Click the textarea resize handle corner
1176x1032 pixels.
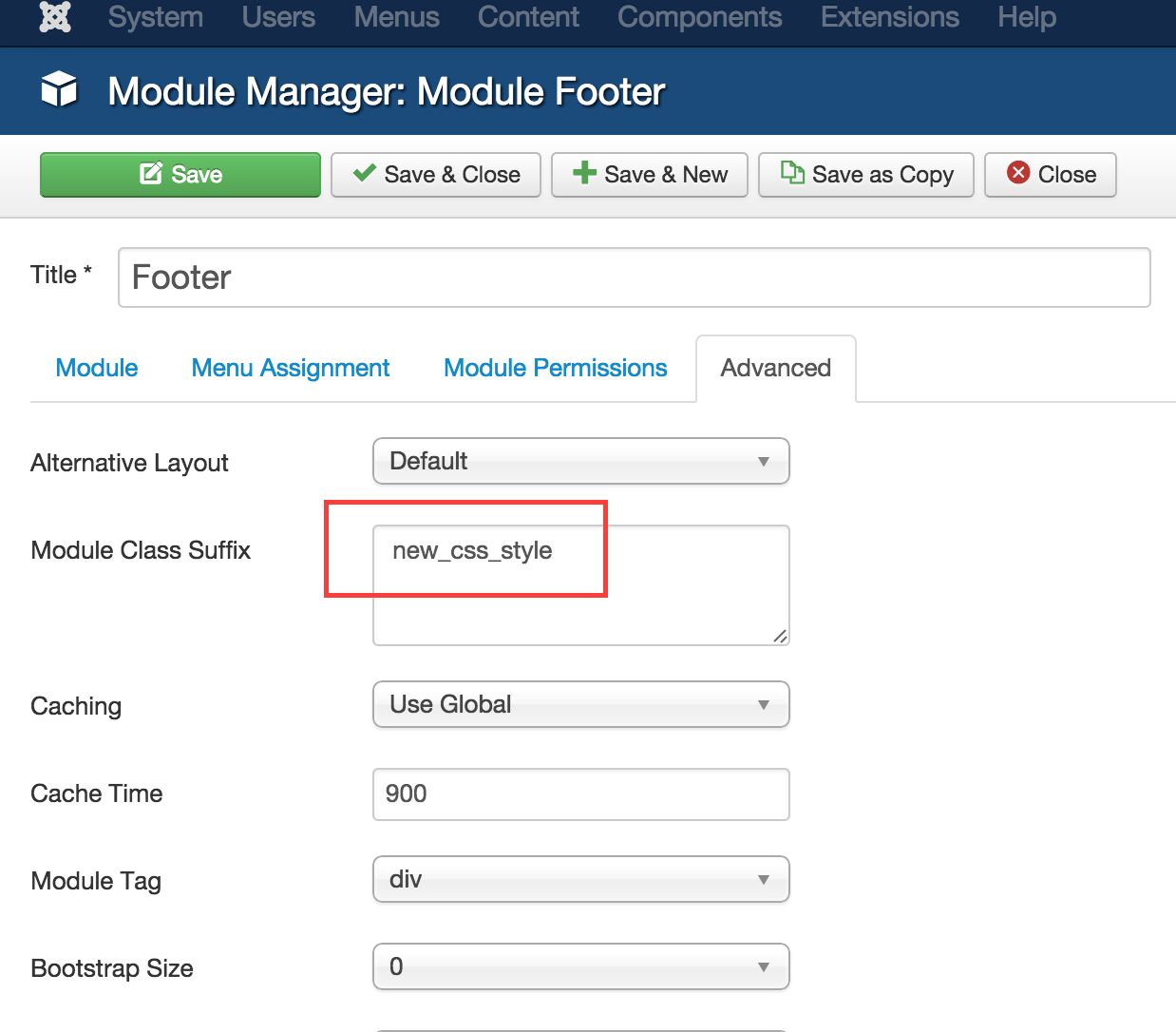click(780, 636)
